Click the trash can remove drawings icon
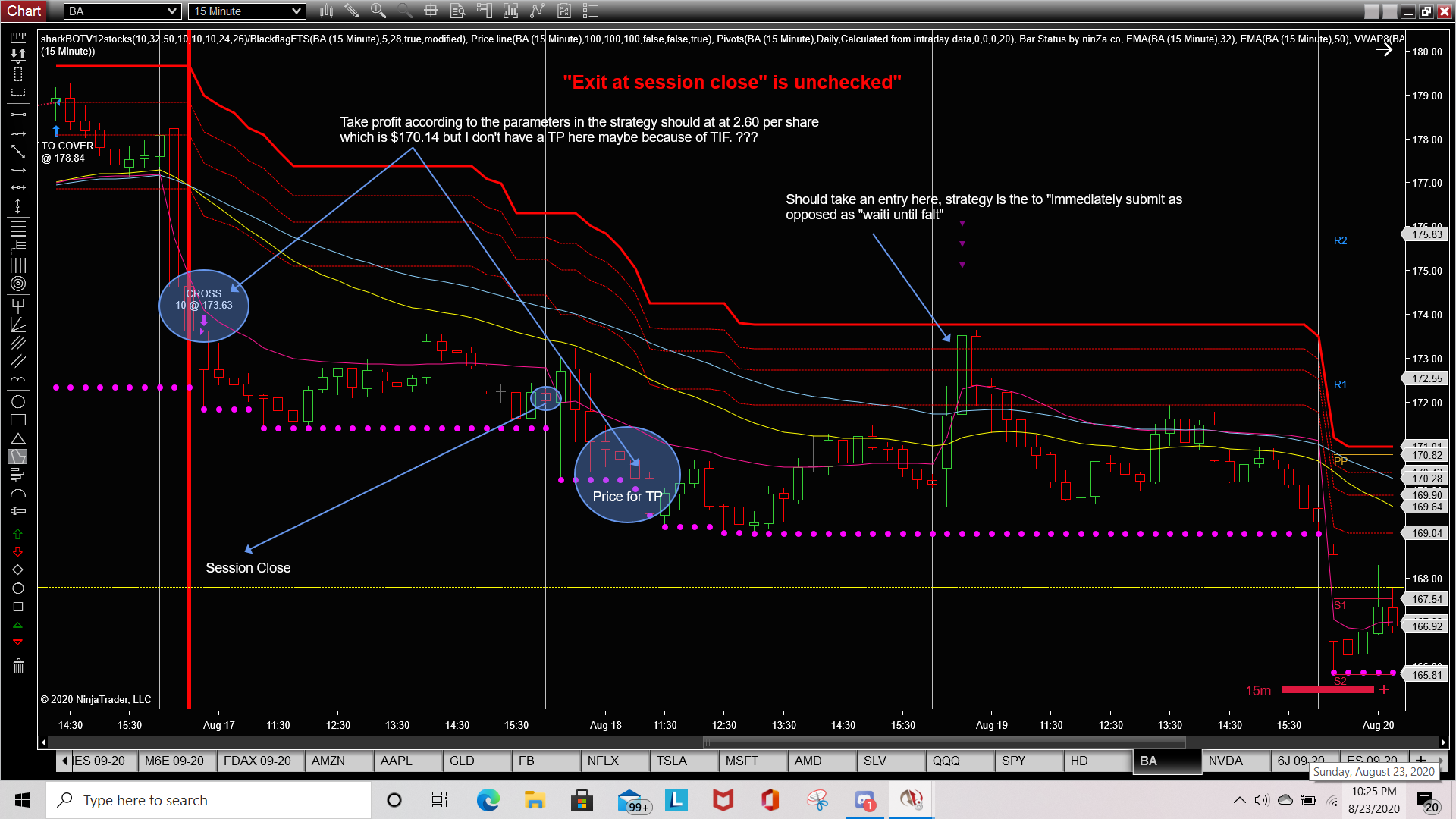1456x819 pixels. pos(18,667)
